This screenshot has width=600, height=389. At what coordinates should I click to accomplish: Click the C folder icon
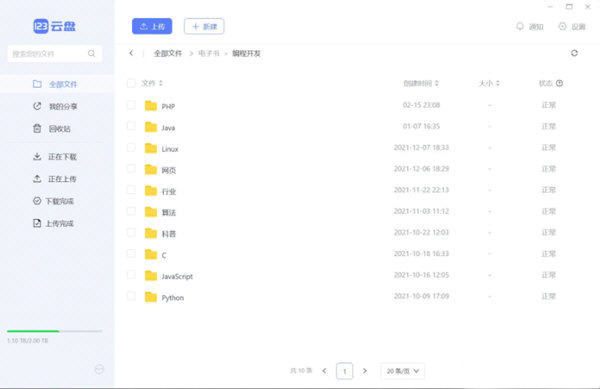[x=151, y=254]
